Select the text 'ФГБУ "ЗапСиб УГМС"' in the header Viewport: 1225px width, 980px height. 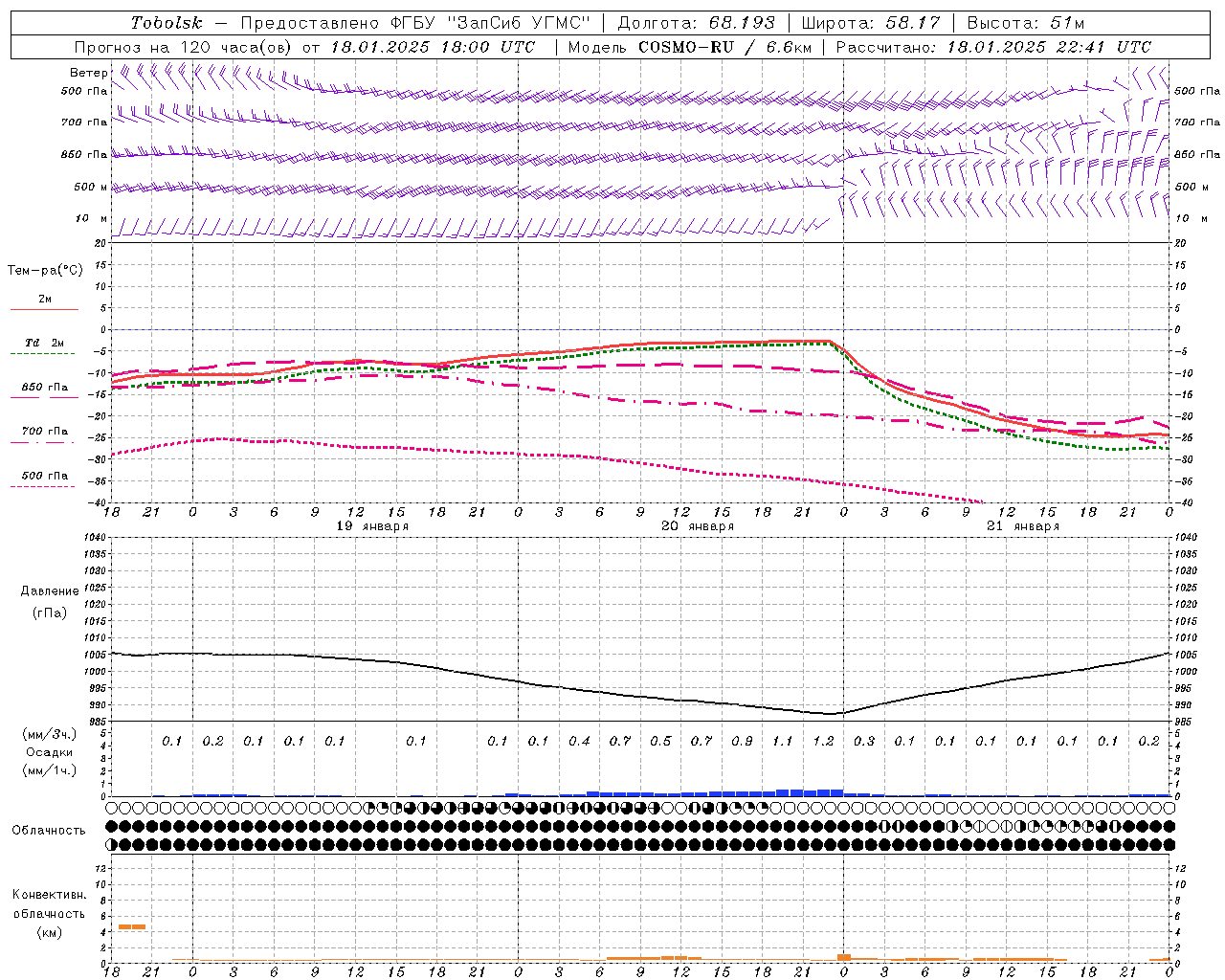point(492,23)
